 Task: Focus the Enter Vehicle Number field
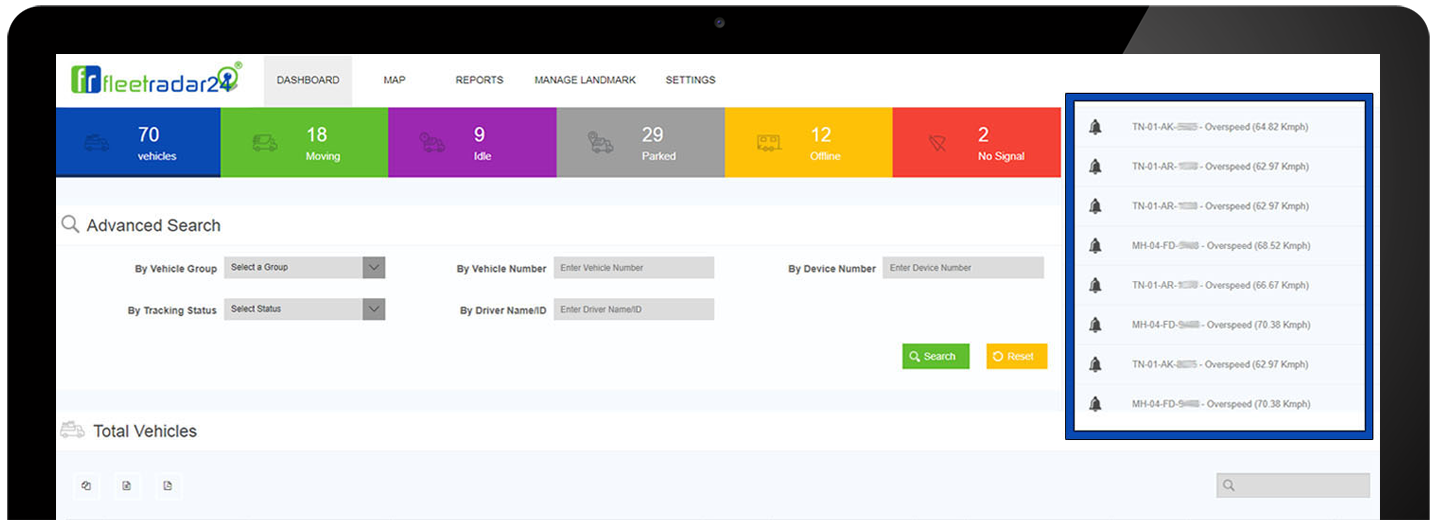coord(634,267)
